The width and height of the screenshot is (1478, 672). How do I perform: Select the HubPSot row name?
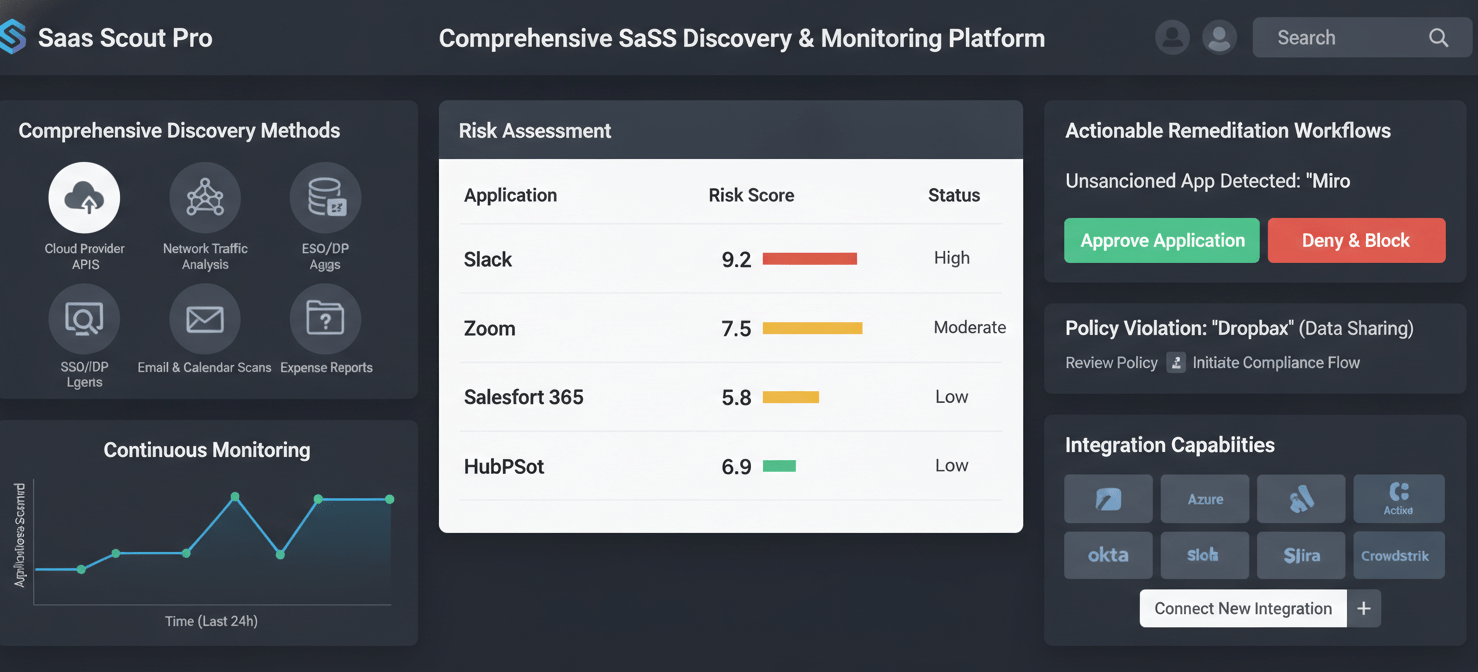coord(504,466)
